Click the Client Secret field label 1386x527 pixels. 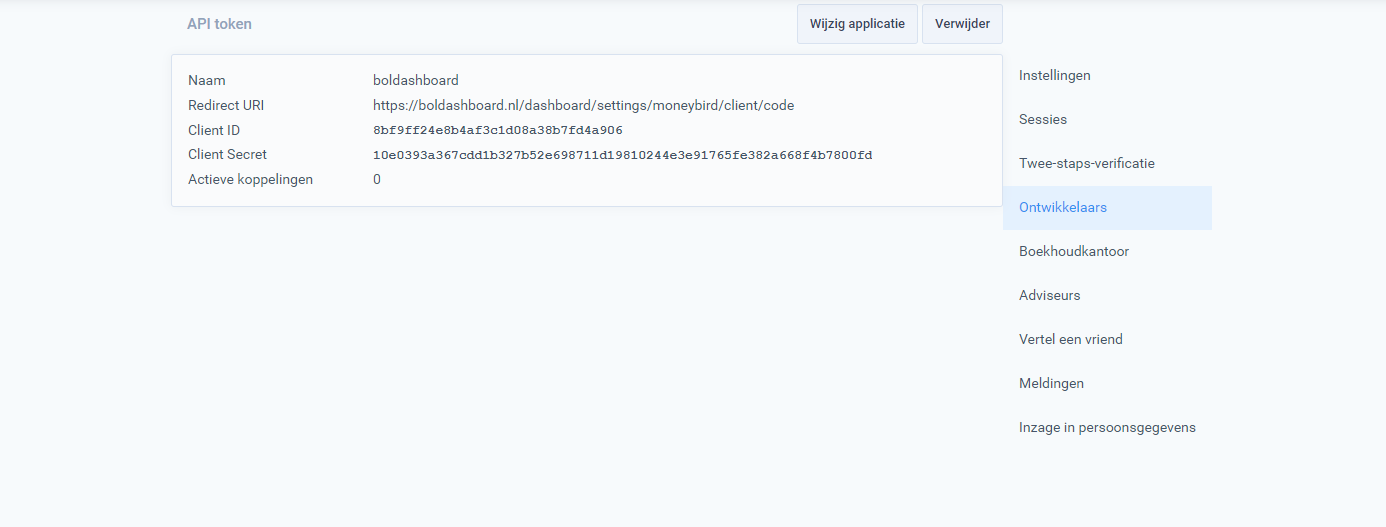[x=227, y=154]
